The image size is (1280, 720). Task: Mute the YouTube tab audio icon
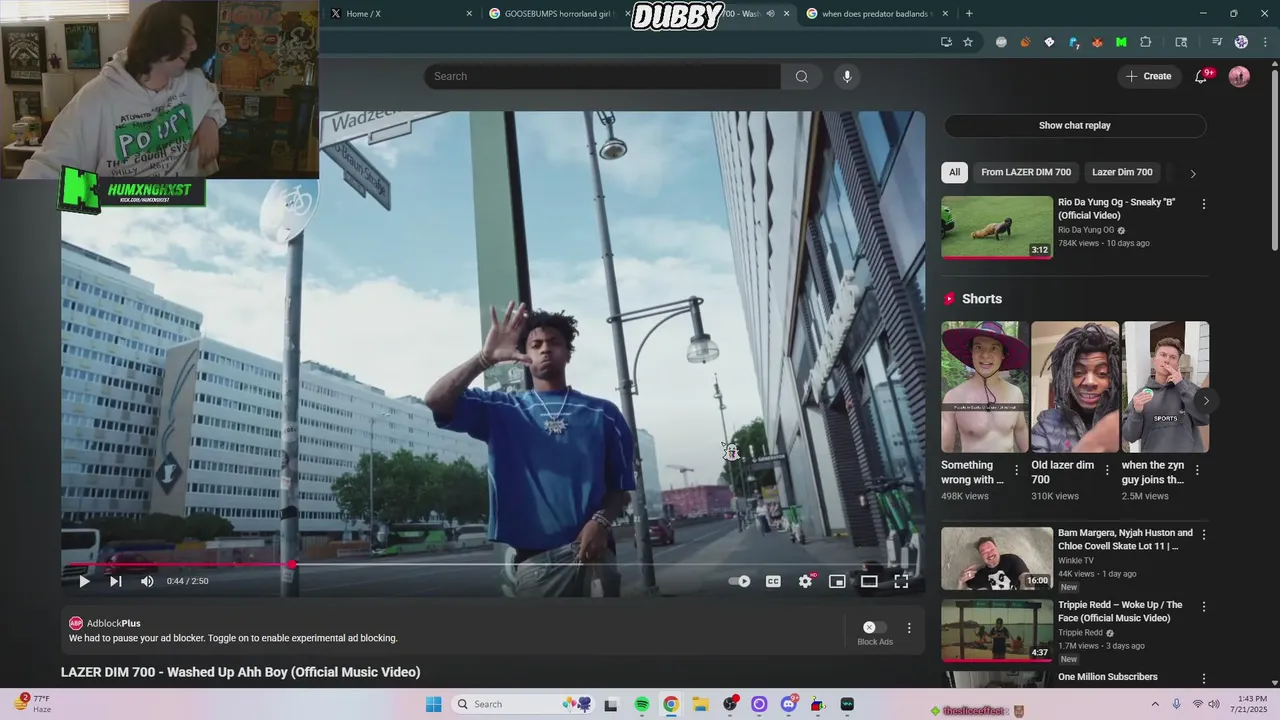770,14
